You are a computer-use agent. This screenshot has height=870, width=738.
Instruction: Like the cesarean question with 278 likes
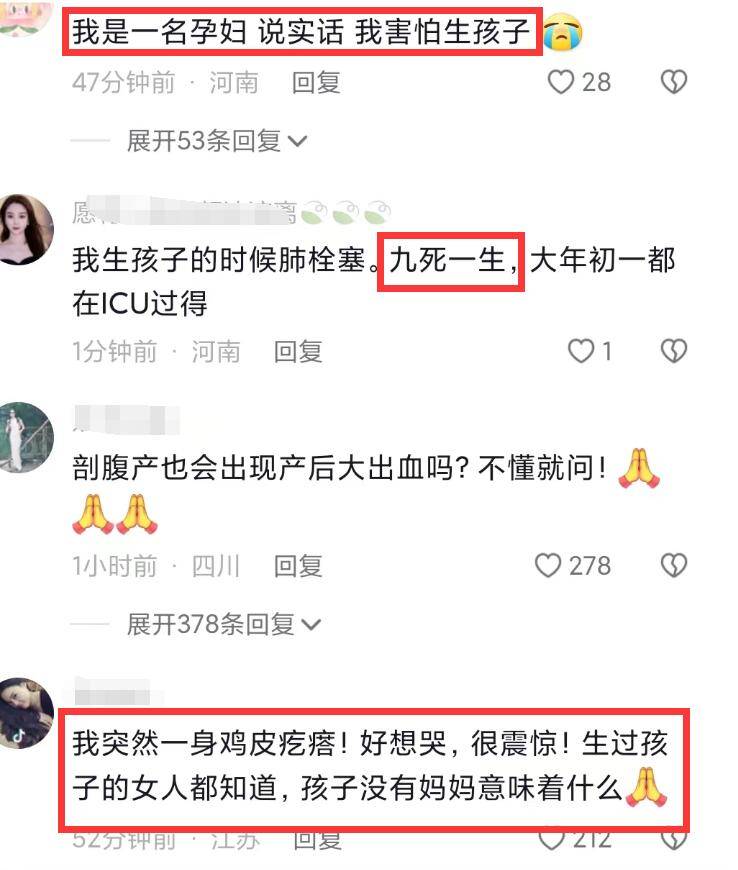pos(548,565)
